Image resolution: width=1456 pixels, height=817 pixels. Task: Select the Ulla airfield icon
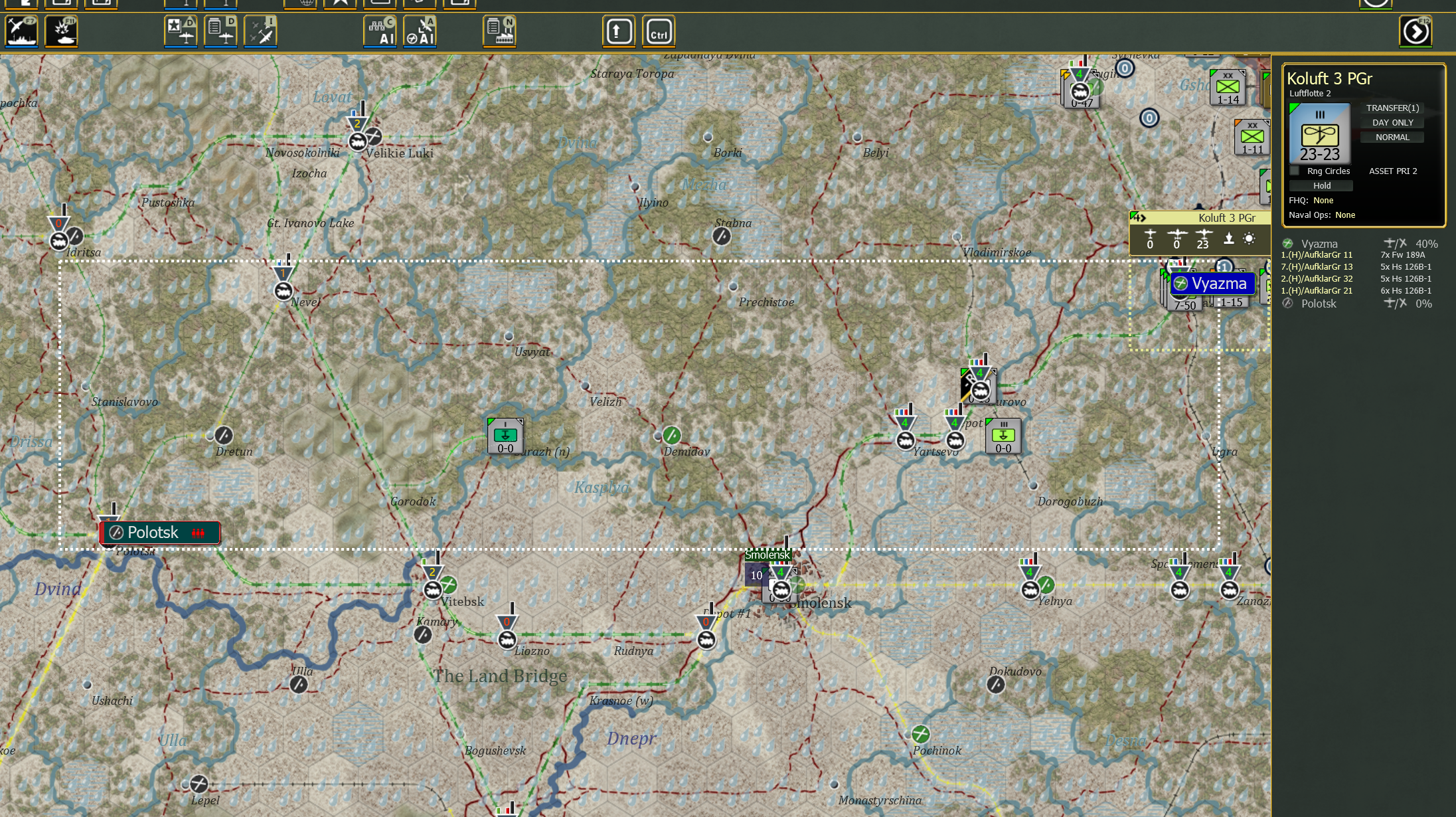click(299, 684)
